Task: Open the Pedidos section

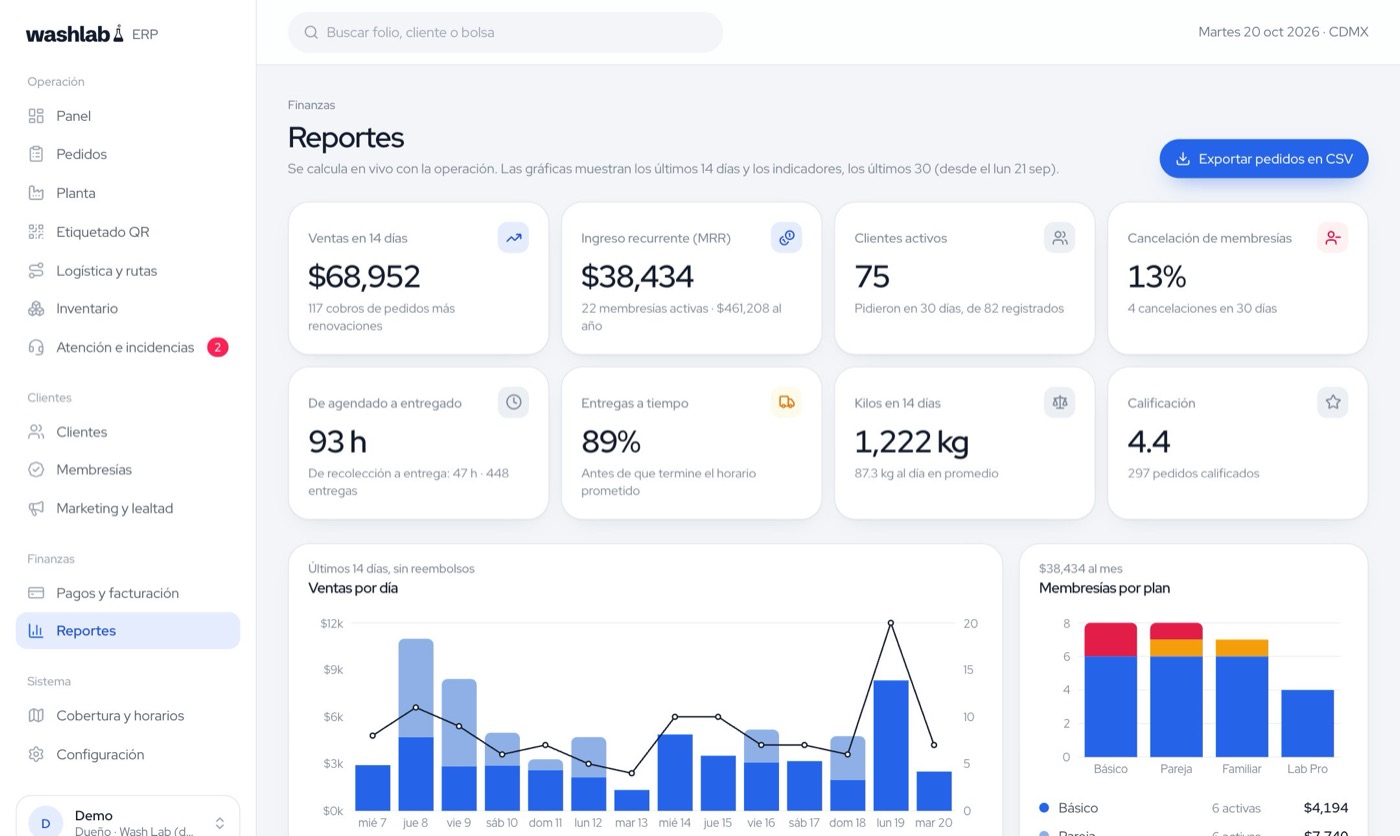Action: point(128,154)
